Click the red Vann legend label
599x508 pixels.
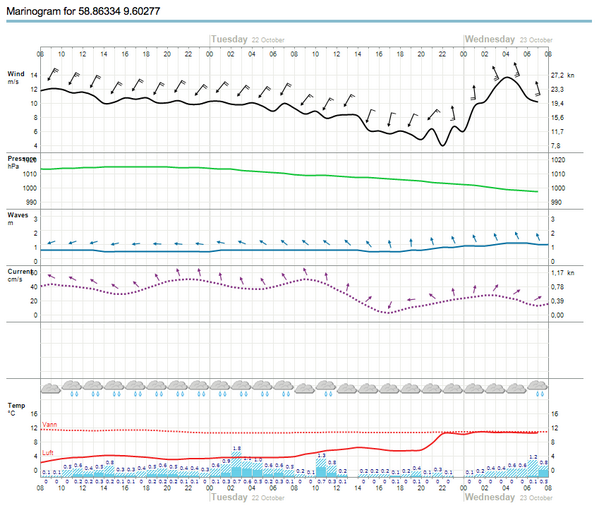click(50, 424)
